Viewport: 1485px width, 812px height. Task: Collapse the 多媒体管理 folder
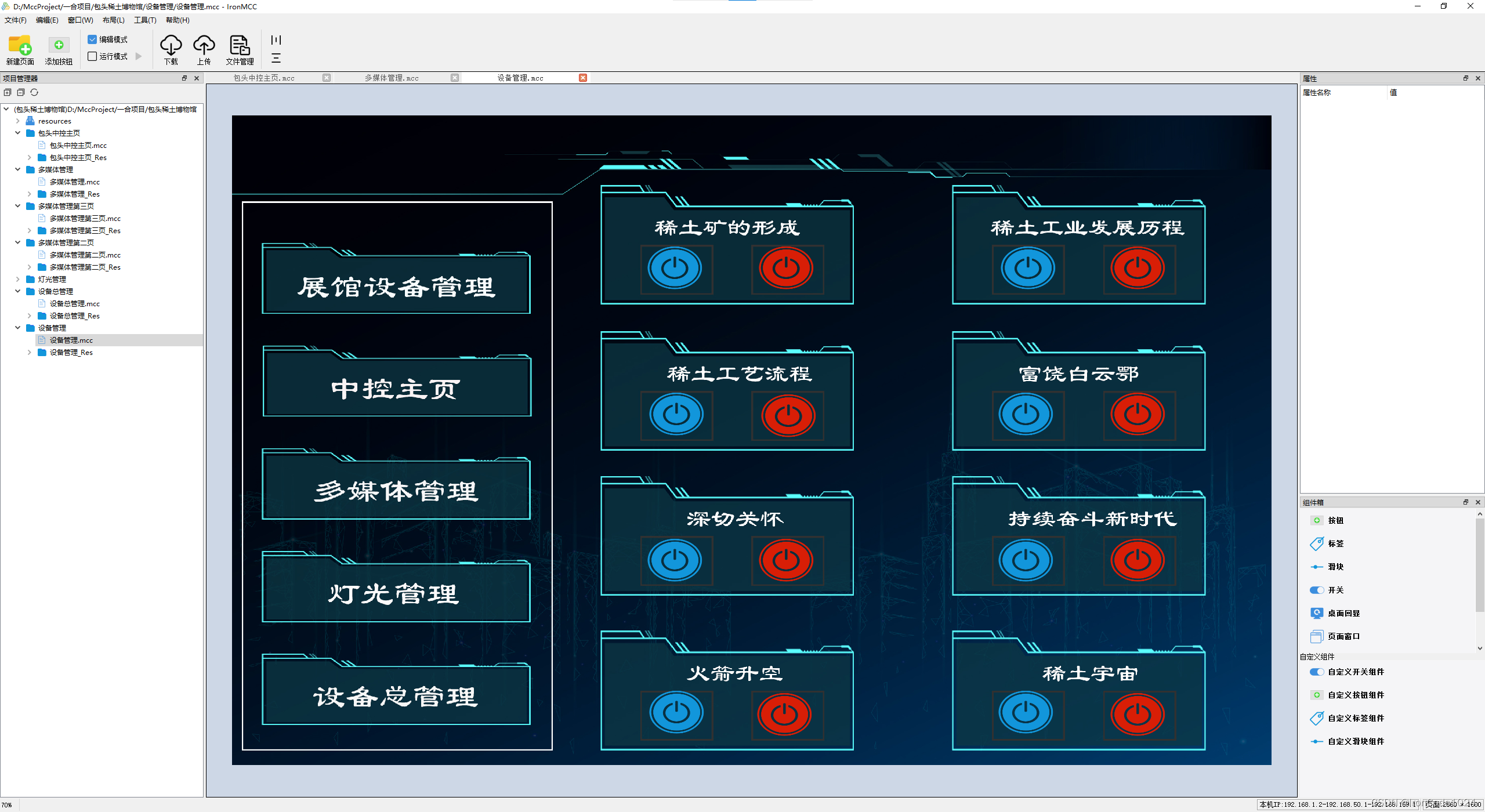point(17,169)
